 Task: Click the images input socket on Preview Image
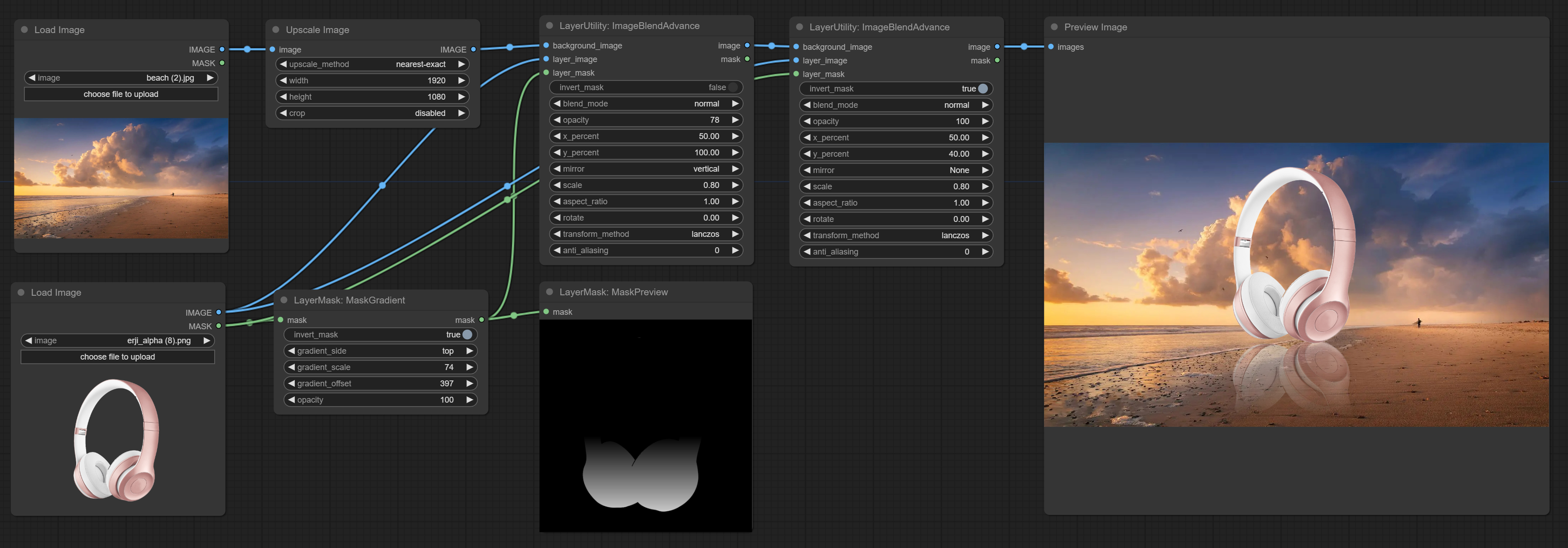click(1051, 47)
